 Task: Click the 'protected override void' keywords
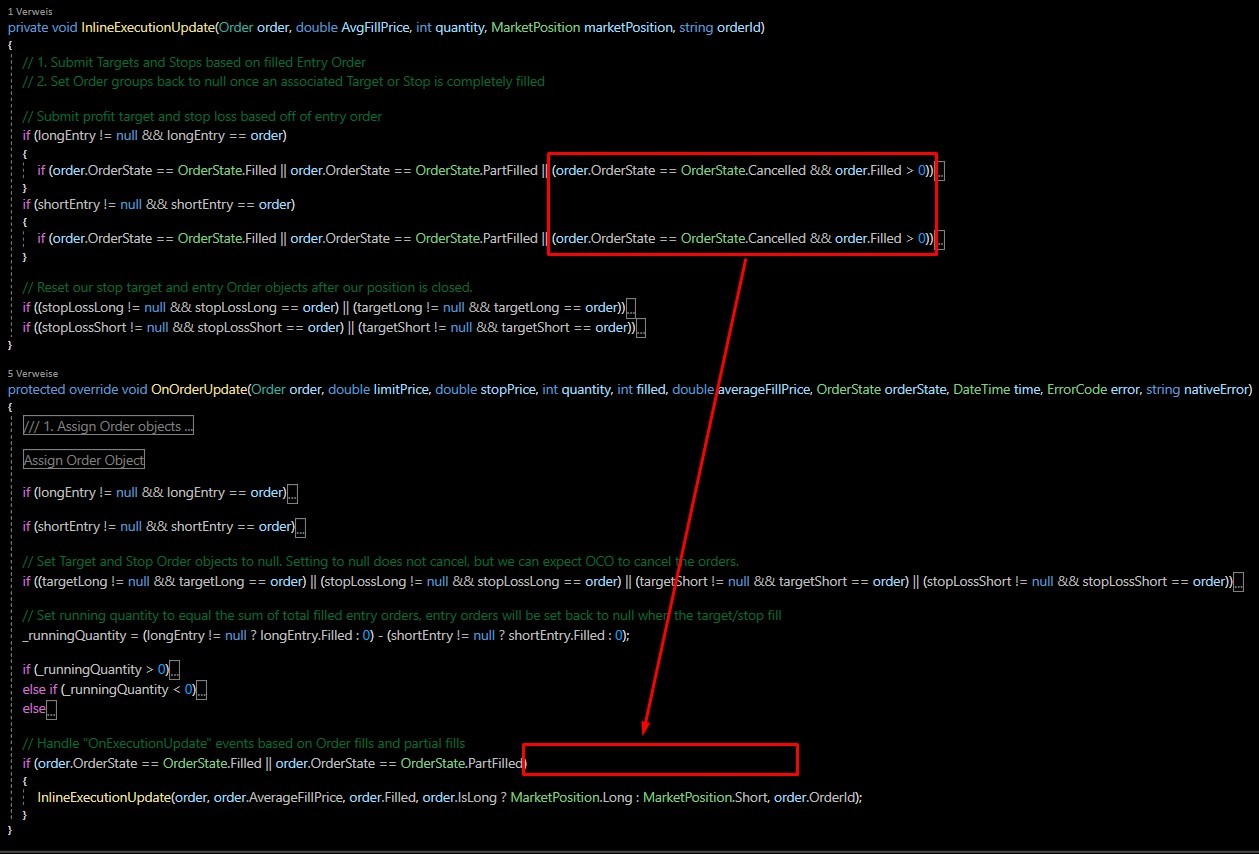(x=77, y=390)
